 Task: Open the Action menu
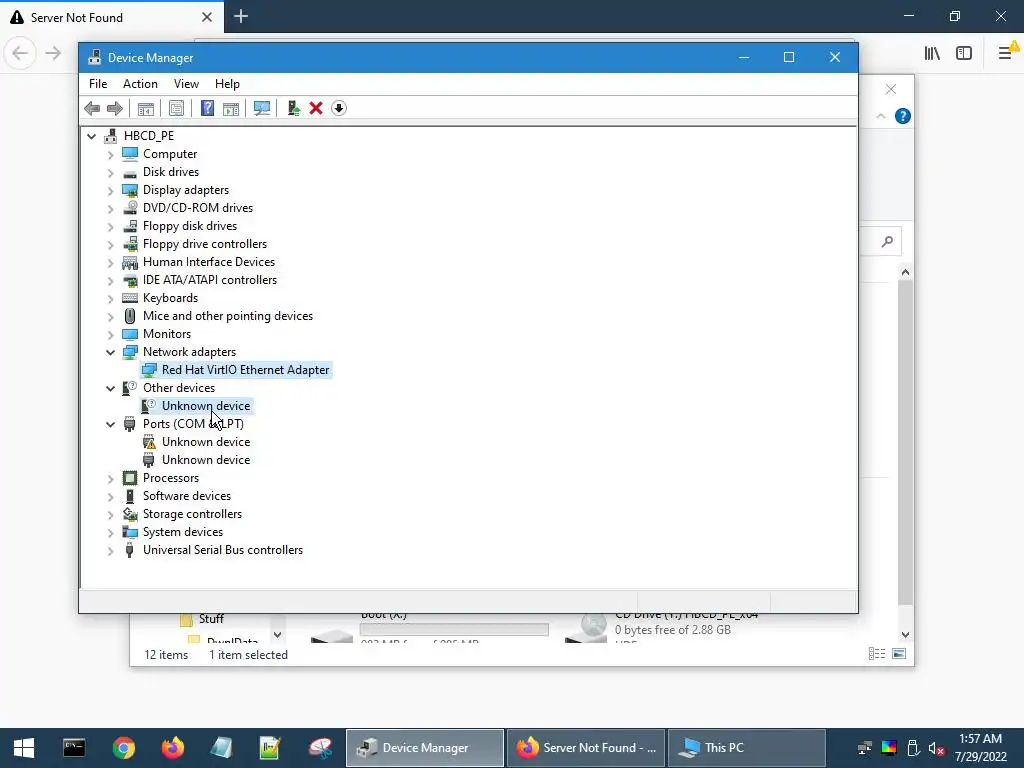tap(140, 84)
